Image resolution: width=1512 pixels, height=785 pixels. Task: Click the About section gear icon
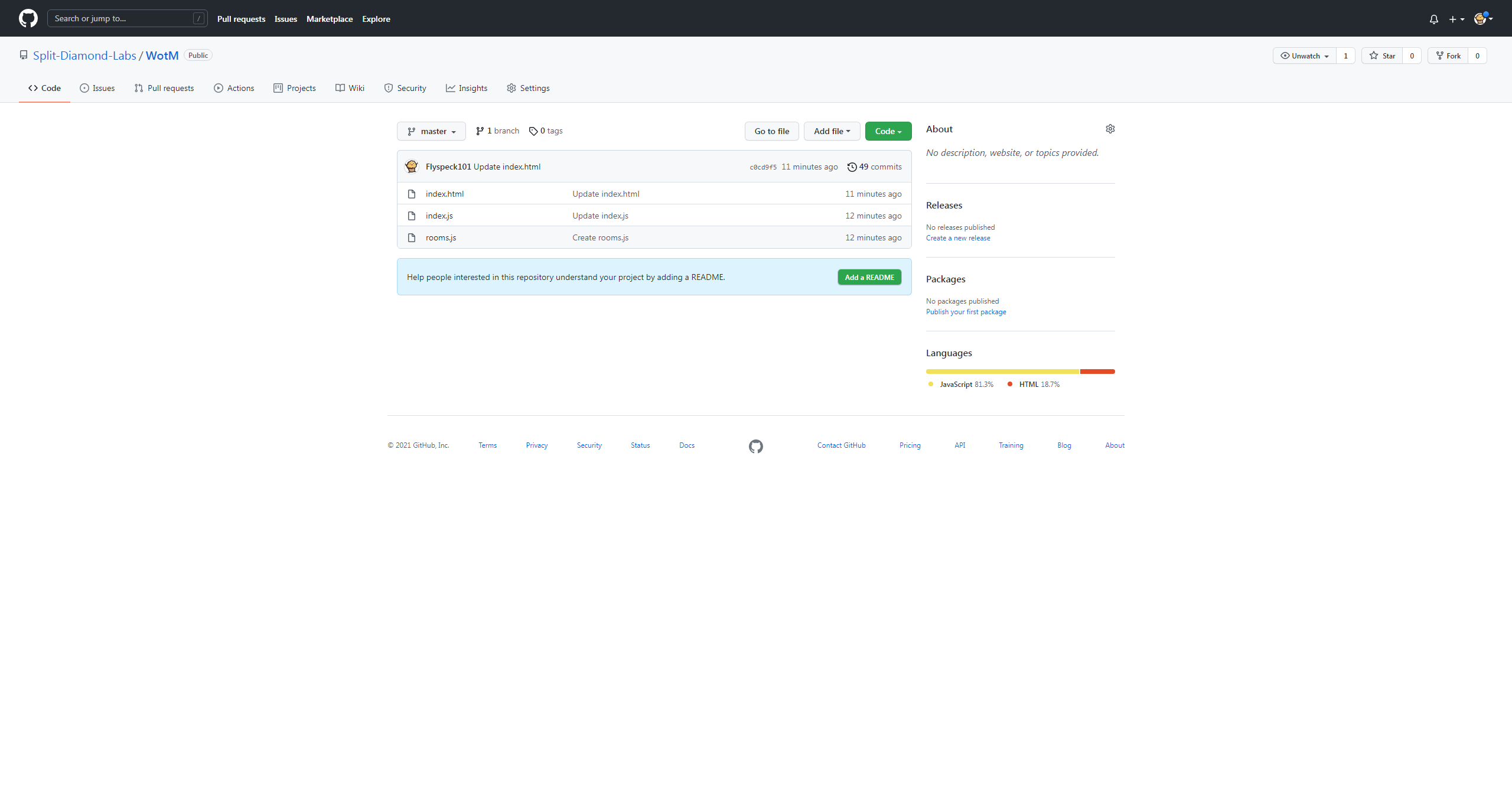pos(1110,129)
